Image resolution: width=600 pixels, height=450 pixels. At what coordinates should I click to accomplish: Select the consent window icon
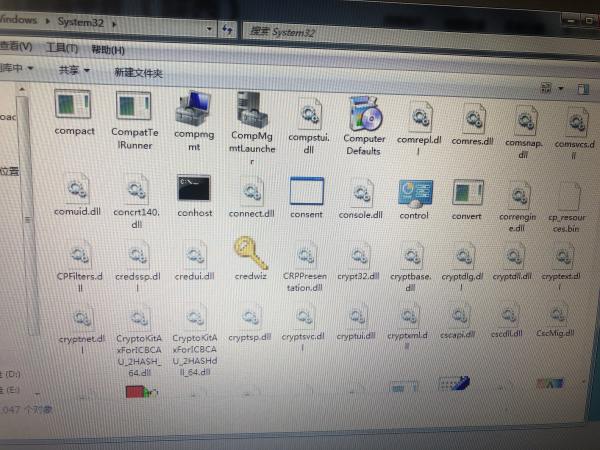[306, 190]
